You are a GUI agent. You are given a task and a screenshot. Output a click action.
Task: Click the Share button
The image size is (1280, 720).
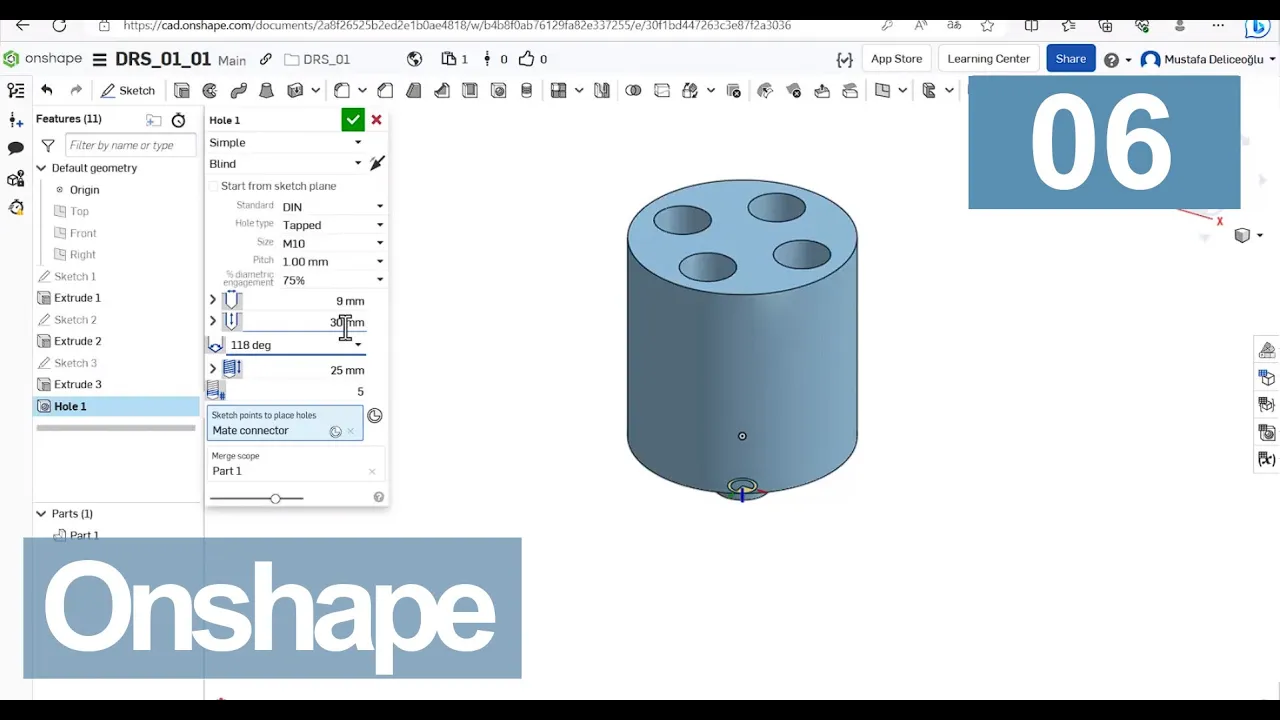coord(1070,59)
